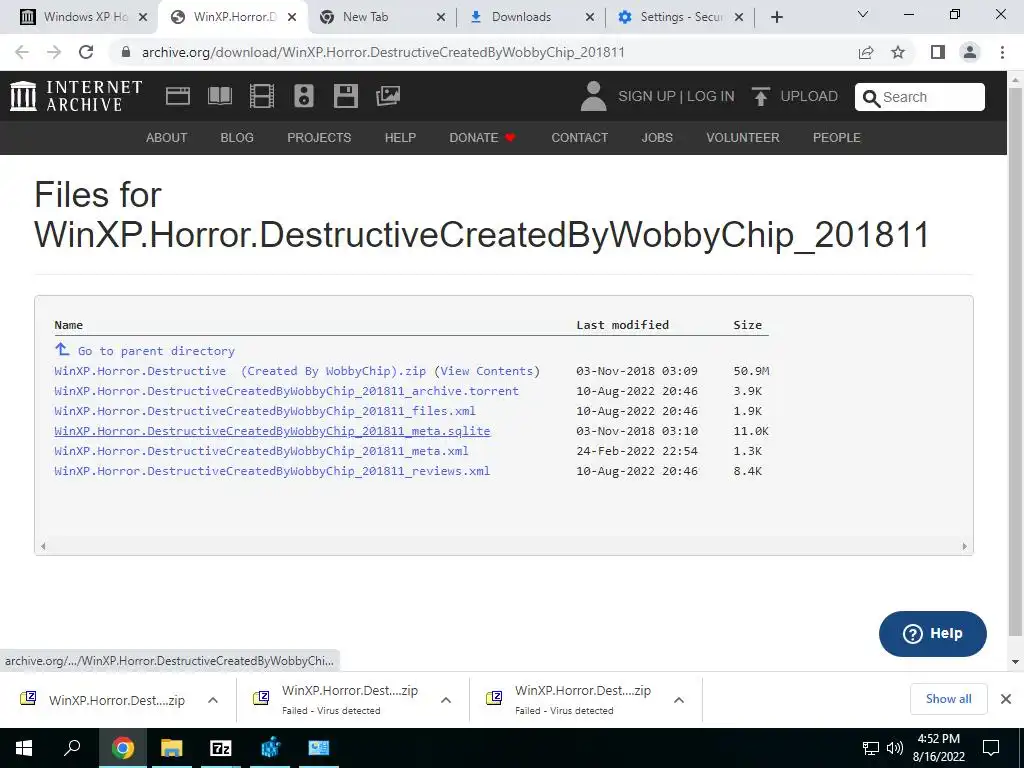Open the Web (Wayback) media icon
This screenshot has height=768, width=1024.
click(x=178, y=96)
